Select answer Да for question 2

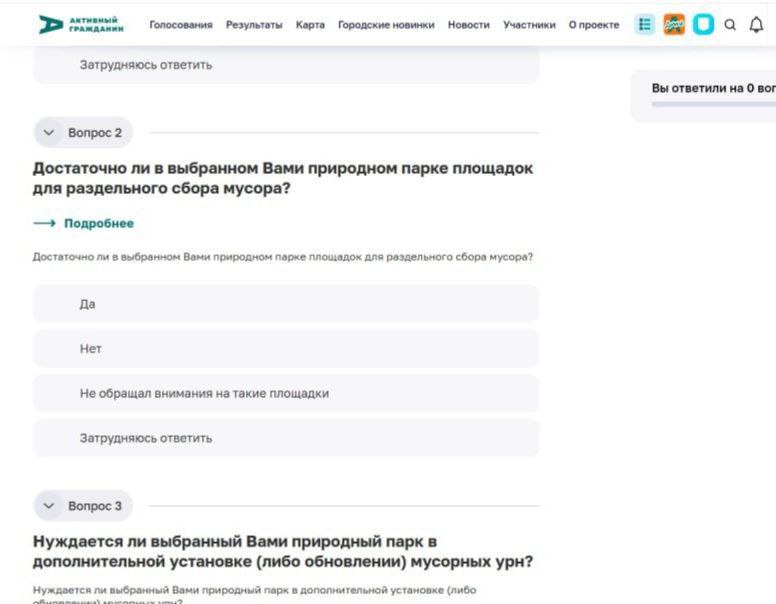286,304
